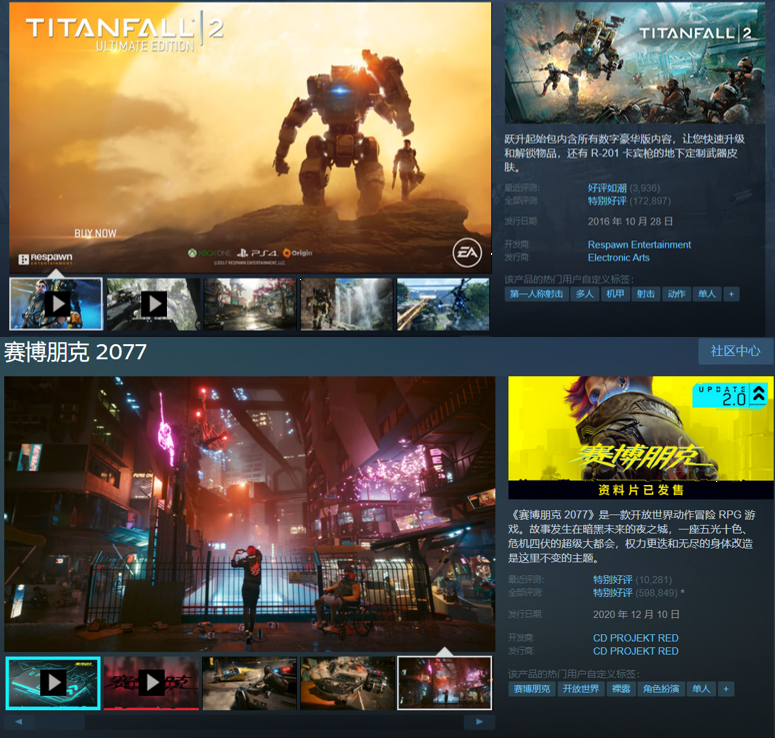
Task: Select the 射击 tag
Action: 646,294
